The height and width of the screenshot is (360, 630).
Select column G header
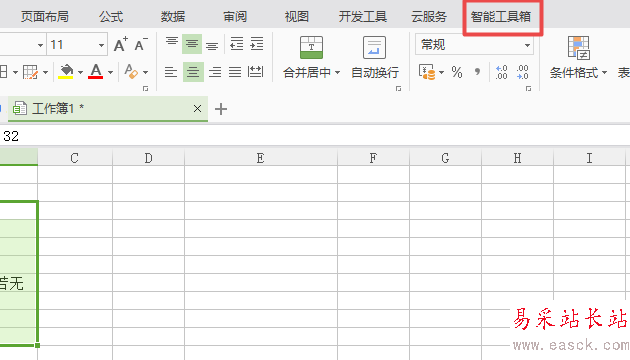click(x=445, y=158)
